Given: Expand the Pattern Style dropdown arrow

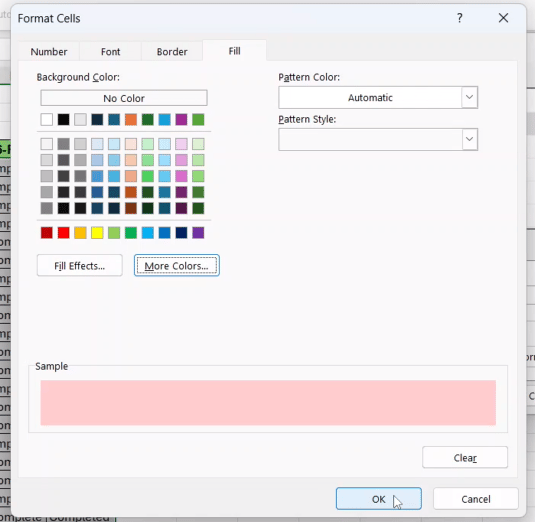Looking at the screenshot, I should (x=469, y=139).
